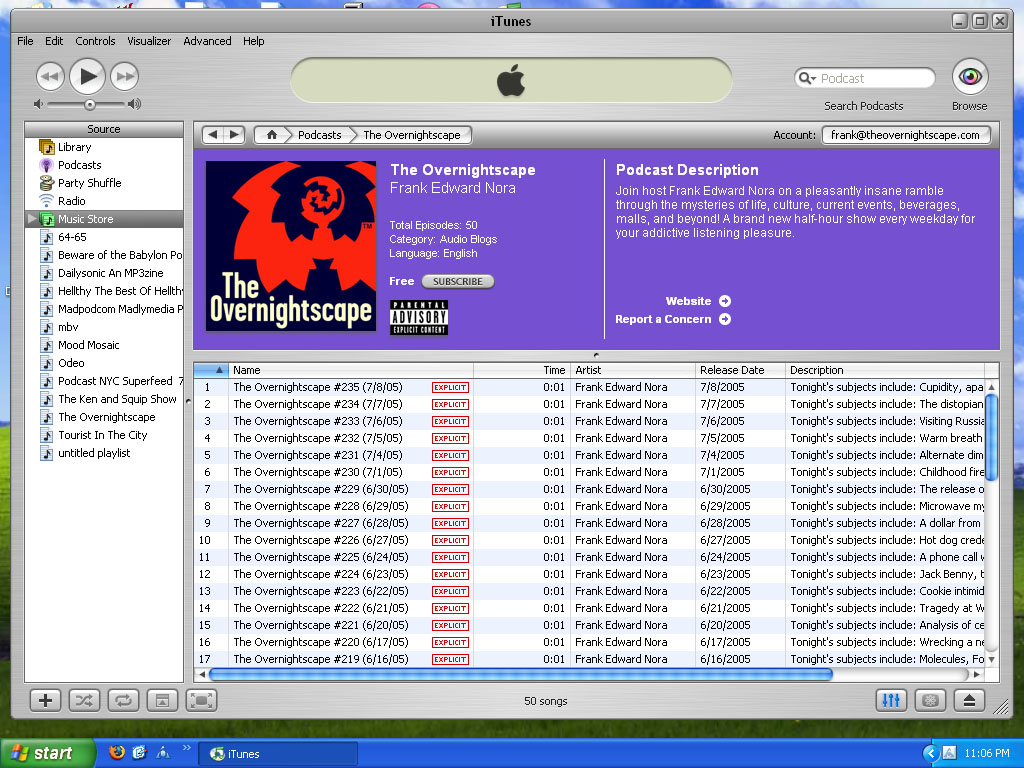Open the Edit menu

[54, 41]
